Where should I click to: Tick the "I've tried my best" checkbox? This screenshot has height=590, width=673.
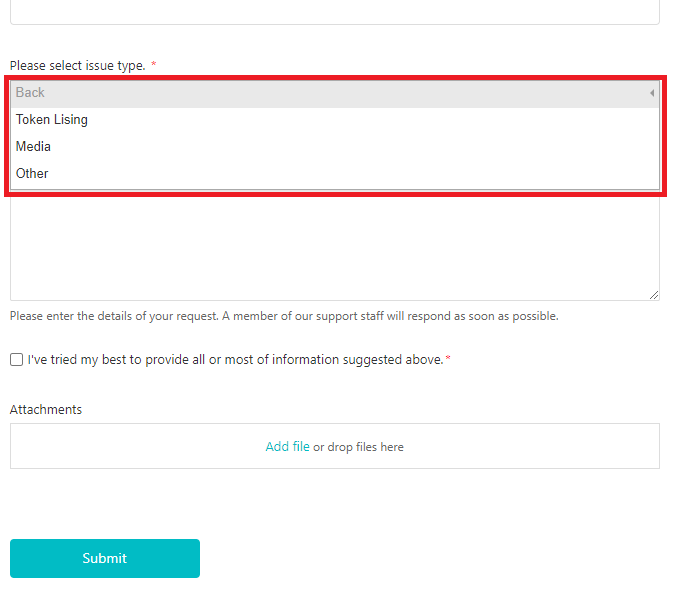click(x=16, y=360)
